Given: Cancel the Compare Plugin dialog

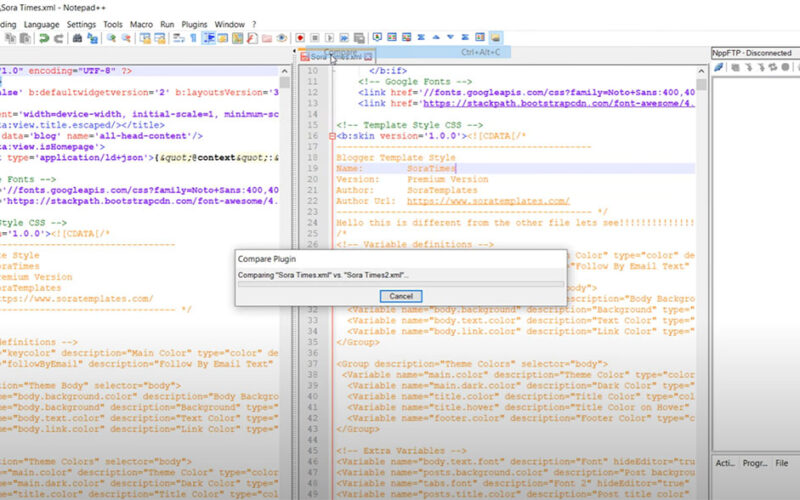Looking at the screenshot, I should [x=401, y=296].
